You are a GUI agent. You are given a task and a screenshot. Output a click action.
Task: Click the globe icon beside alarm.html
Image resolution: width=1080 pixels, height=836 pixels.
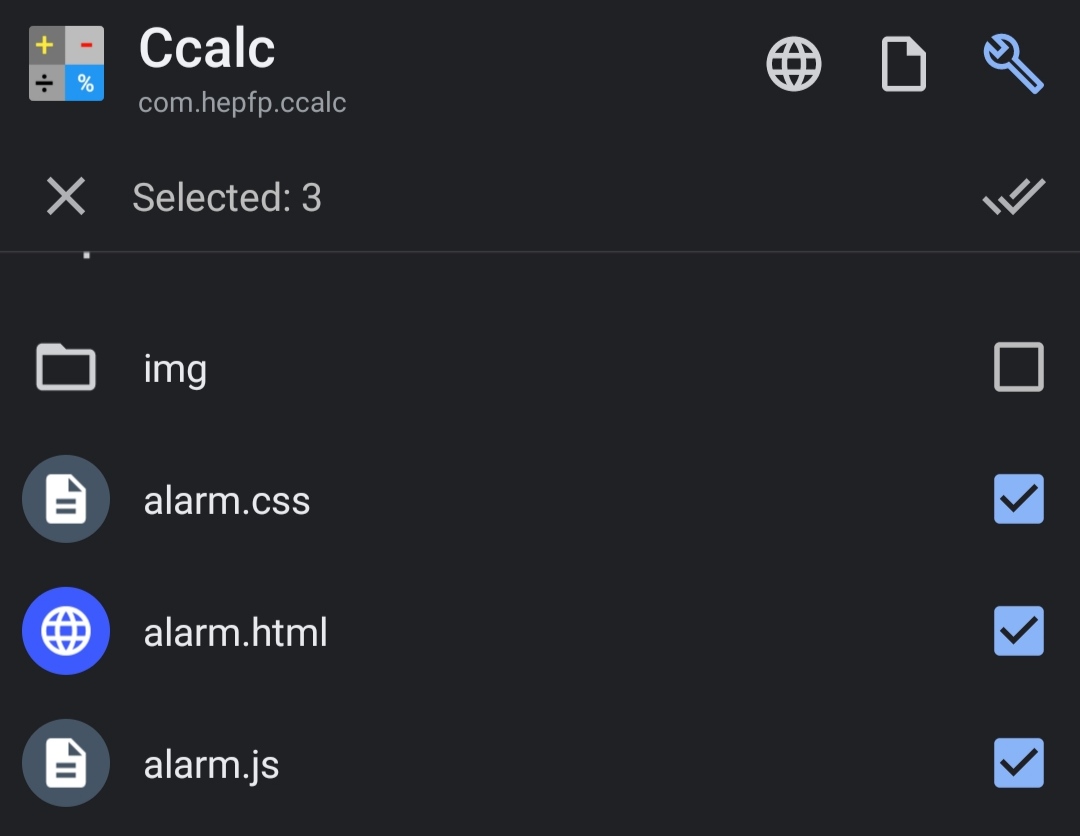pyautogui.click(x=65, y=631)
